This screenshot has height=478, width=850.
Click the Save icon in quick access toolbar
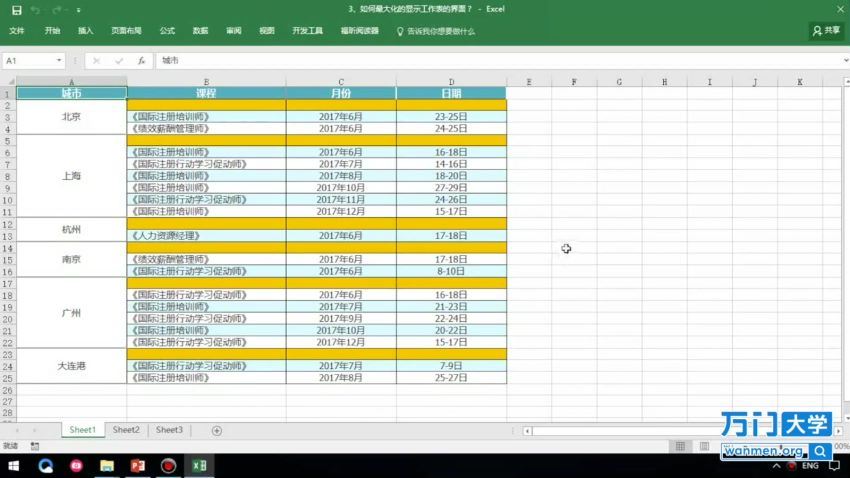16,10
